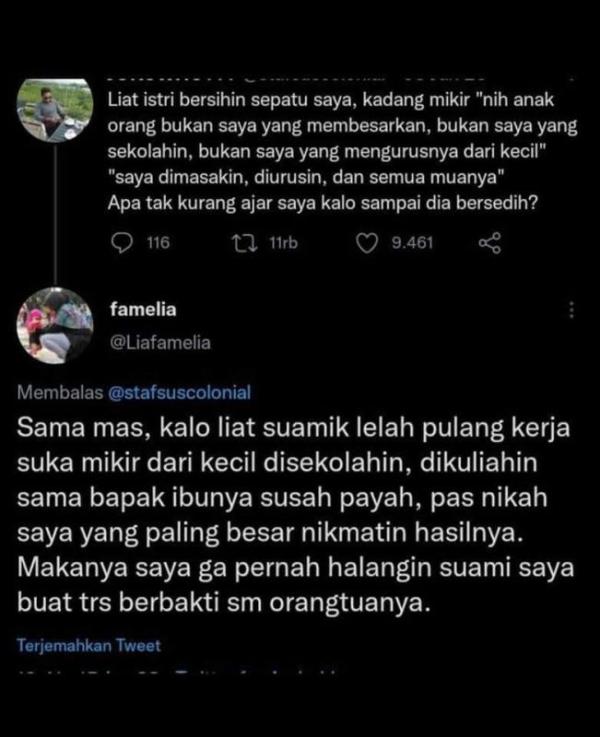Like the original tweet with heart icon

pyautogui.click(x=366, y=243)
